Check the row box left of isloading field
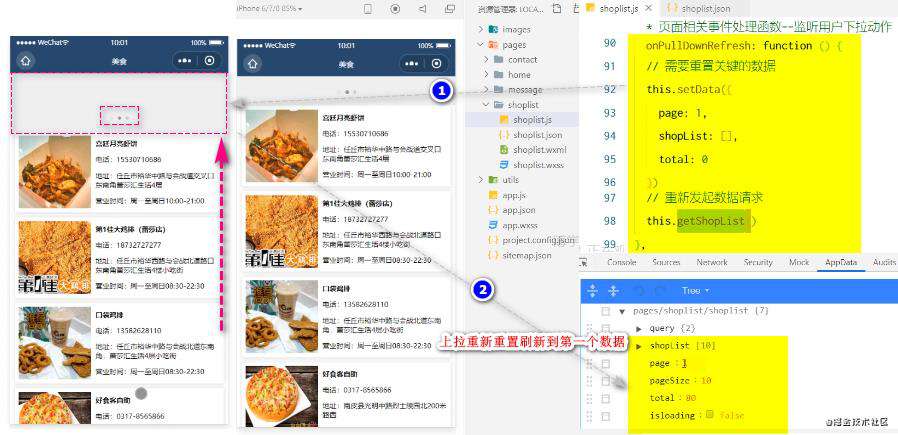Screen dimensions: 898x435 tap(605, 416)
